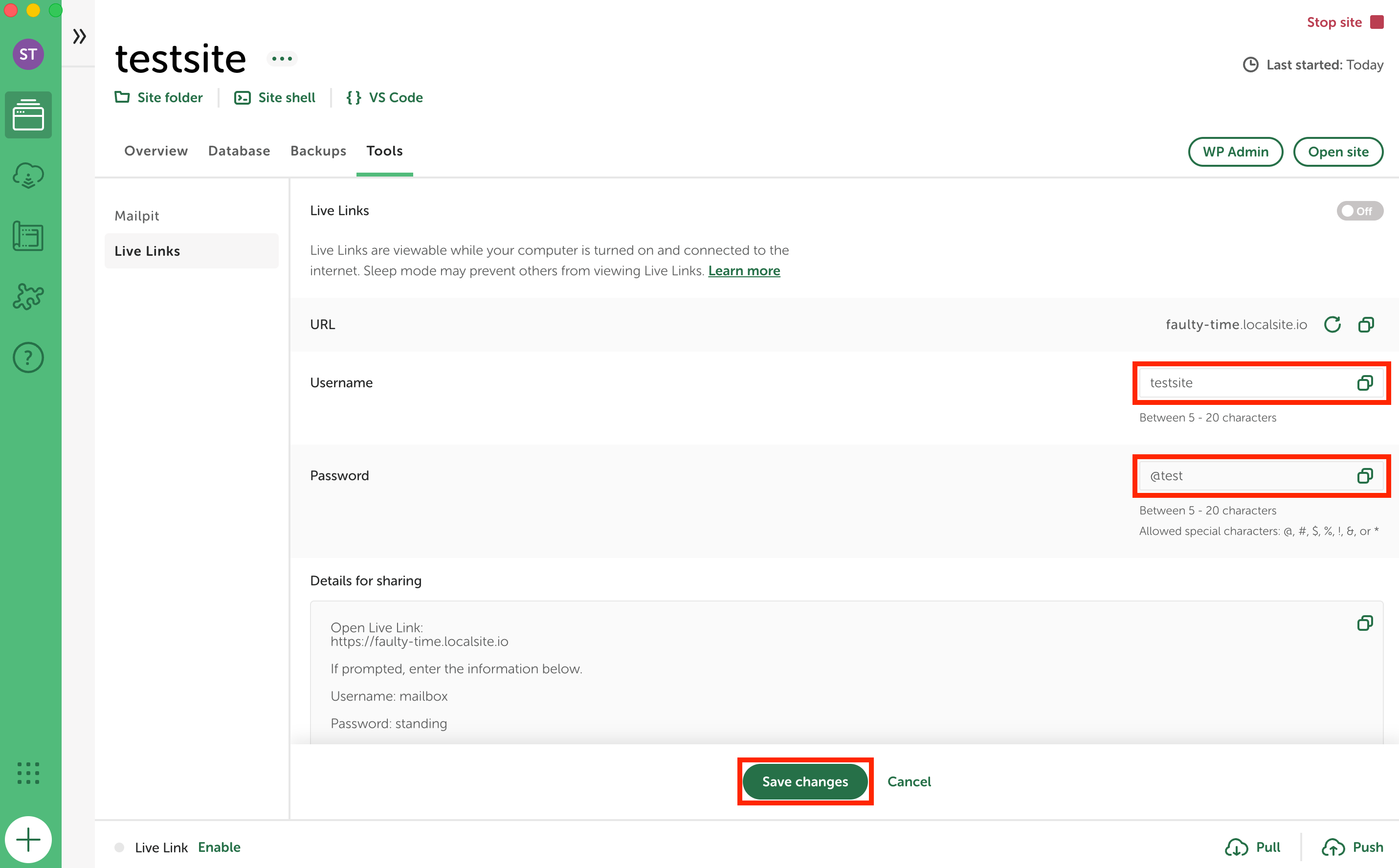This screenshot has width=1399, height=868.
Task: Open site in VS Code
Action: (385, 98)
